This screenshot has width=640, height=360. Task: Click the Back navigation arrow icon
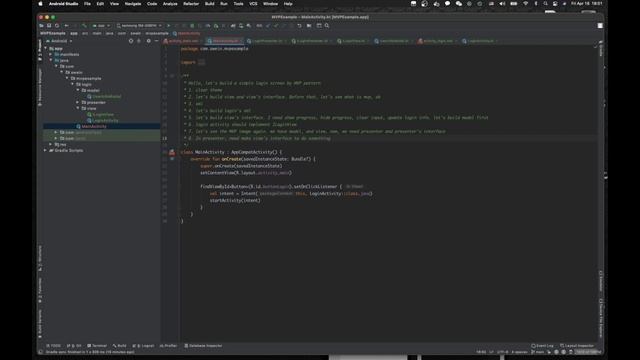[67, 26]
